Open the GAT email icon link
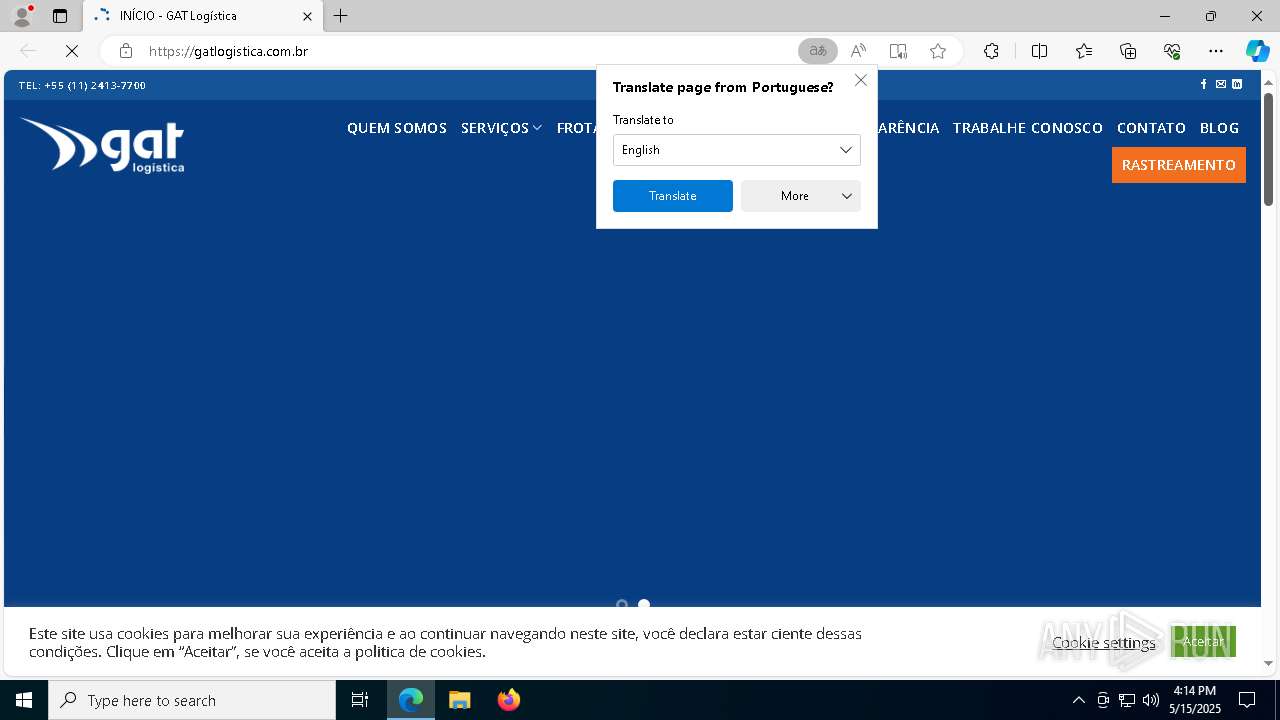Screen dimensions: 1280x720 pyautogui.click(x=1220, y=84)
